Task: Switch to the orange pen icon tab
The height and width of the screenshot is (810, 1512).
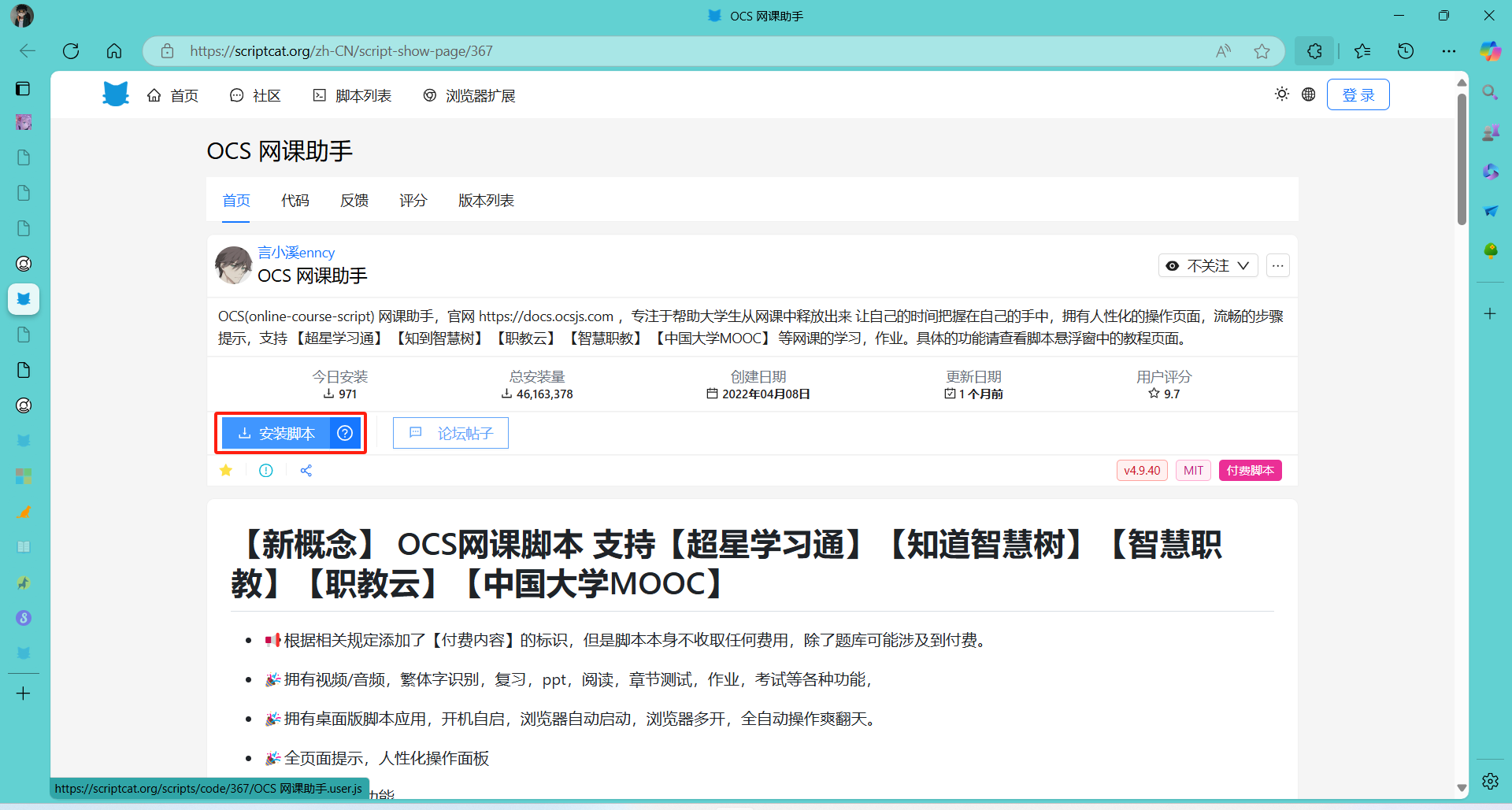Action: click(24, 512)
